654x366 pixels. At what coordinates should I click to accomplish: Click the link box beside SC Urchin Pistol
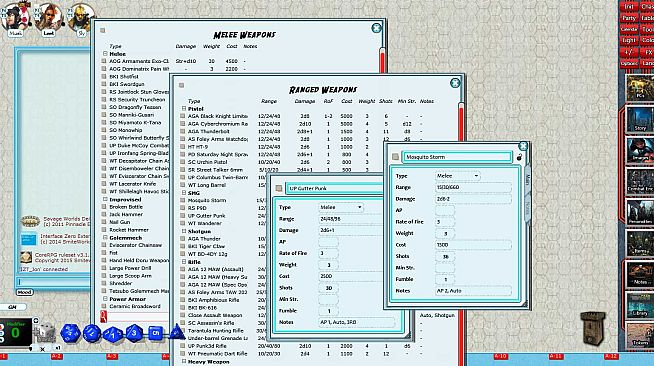click(182, 162)
